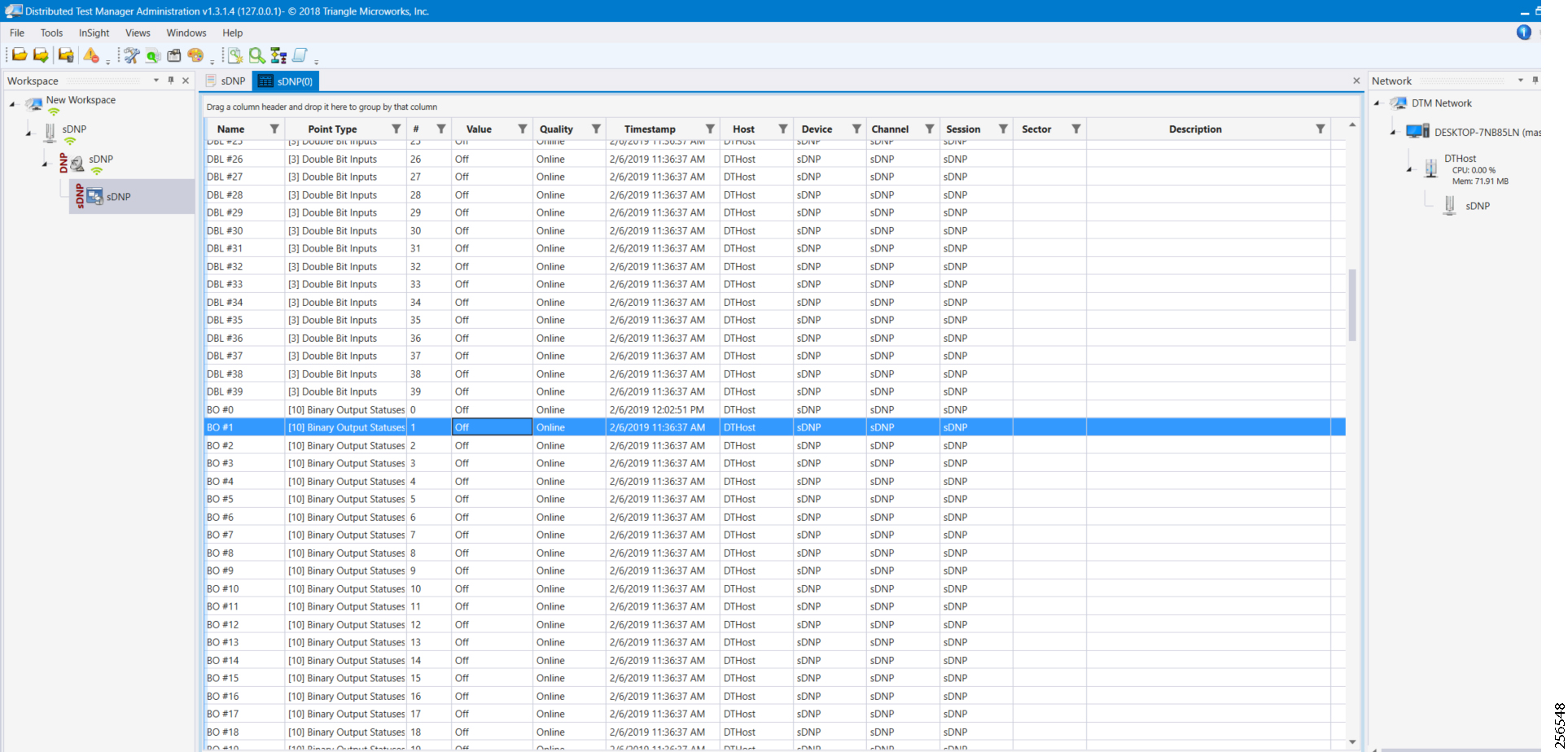This screenshot has width=1568, height=752.
Task: Close the Workspace panel
Action: coord(186,81)
